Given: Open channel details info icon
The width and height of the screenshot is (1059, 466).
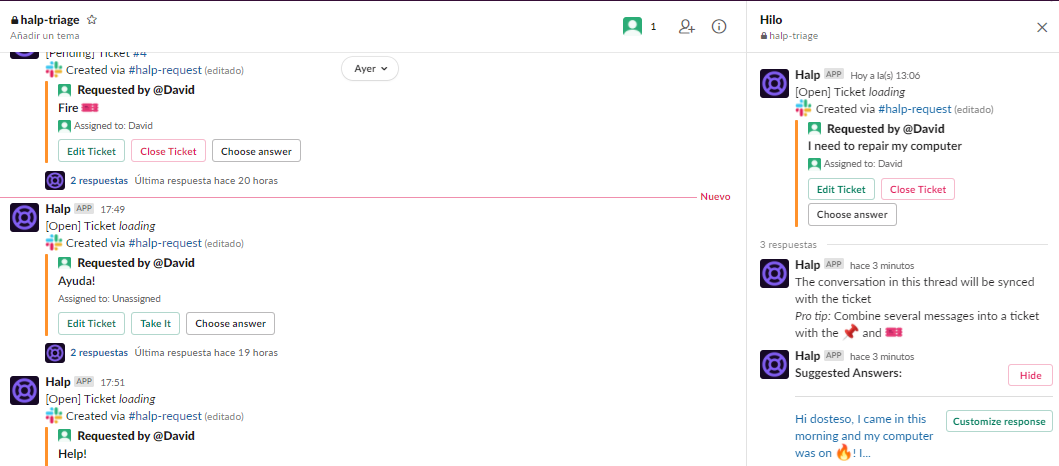Looking at the screenshot, I should 719,26.
